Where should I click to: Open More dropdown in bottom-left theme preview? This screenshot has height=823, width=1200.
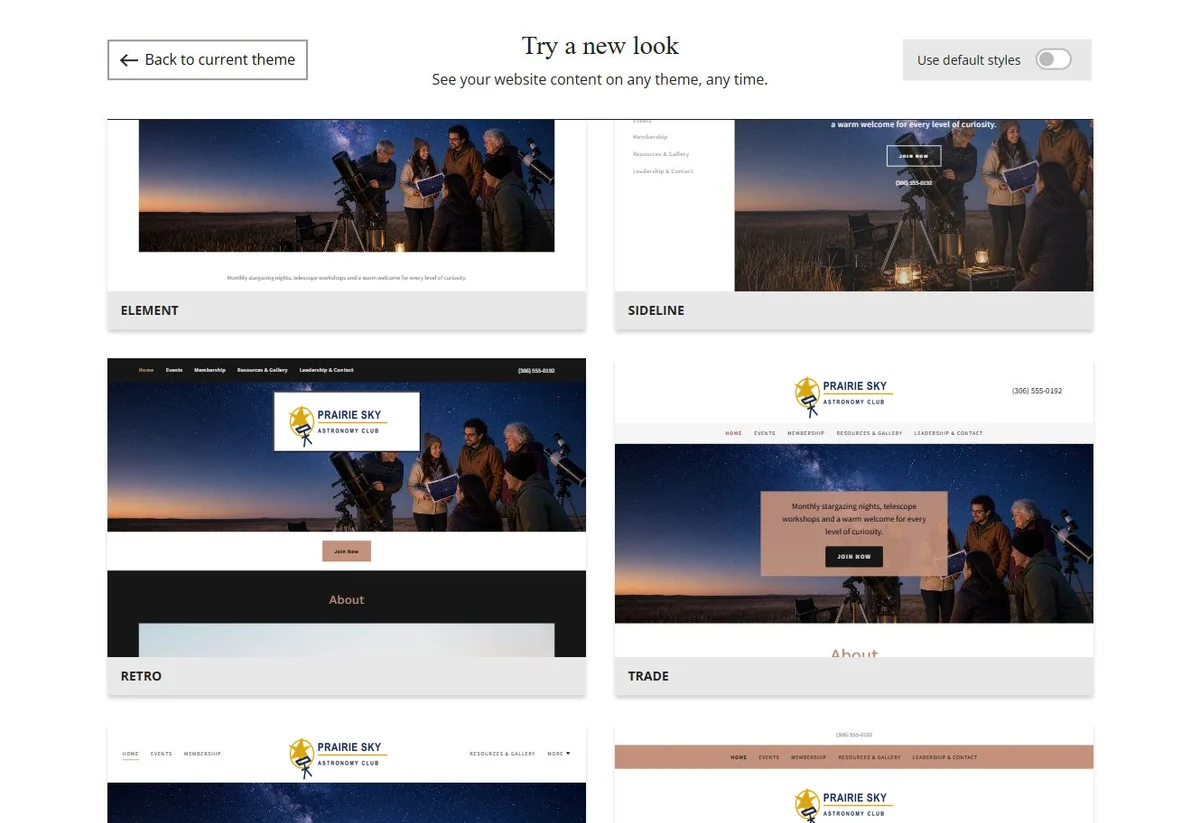[x=559, y=753]
